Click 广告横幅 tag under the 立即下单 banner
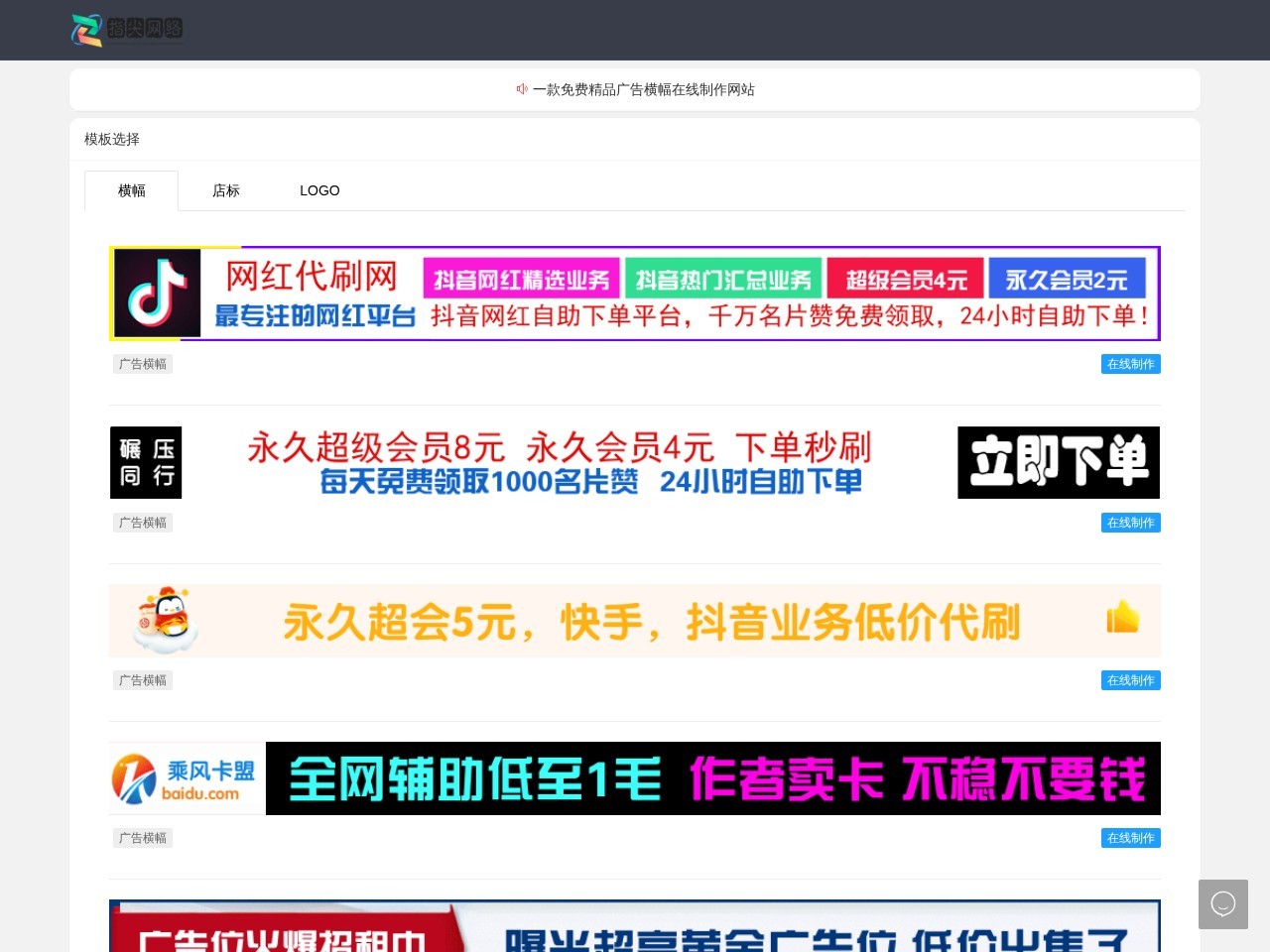The height and width of the screenshot is (952, 1270). [x=143, y=523]
